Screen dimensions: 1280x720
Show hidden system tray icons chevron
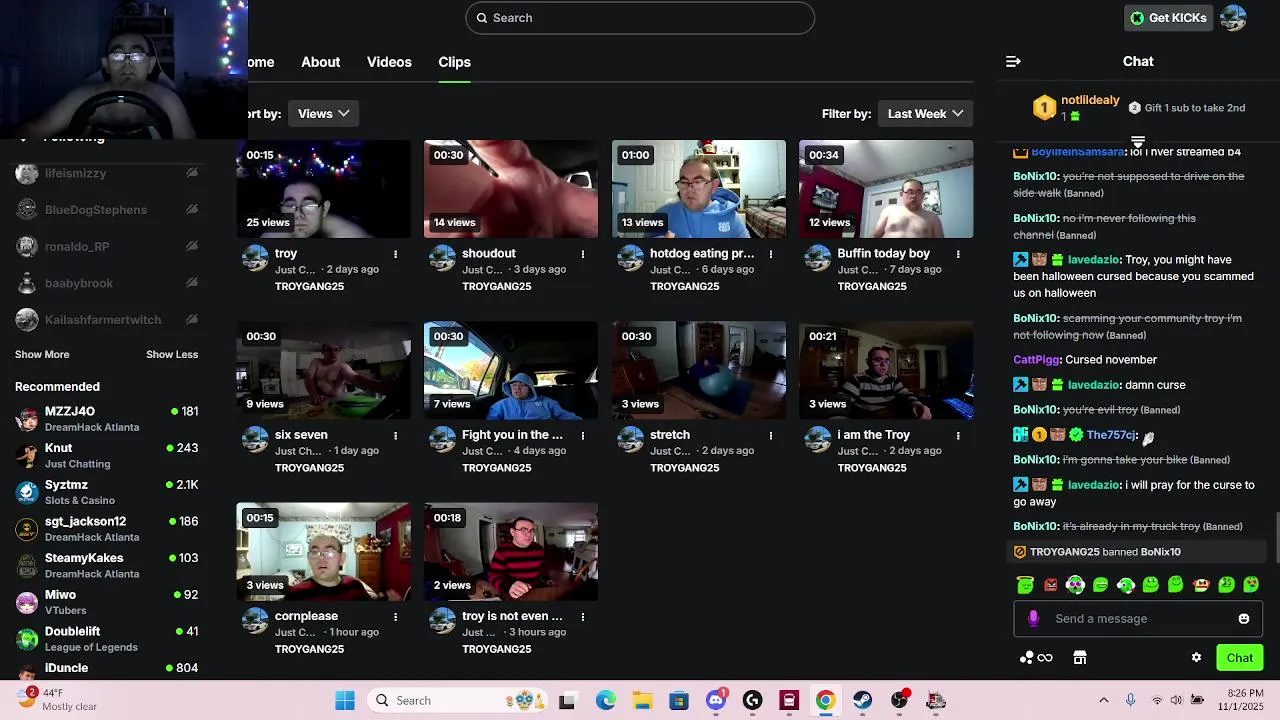point(1104,700)
